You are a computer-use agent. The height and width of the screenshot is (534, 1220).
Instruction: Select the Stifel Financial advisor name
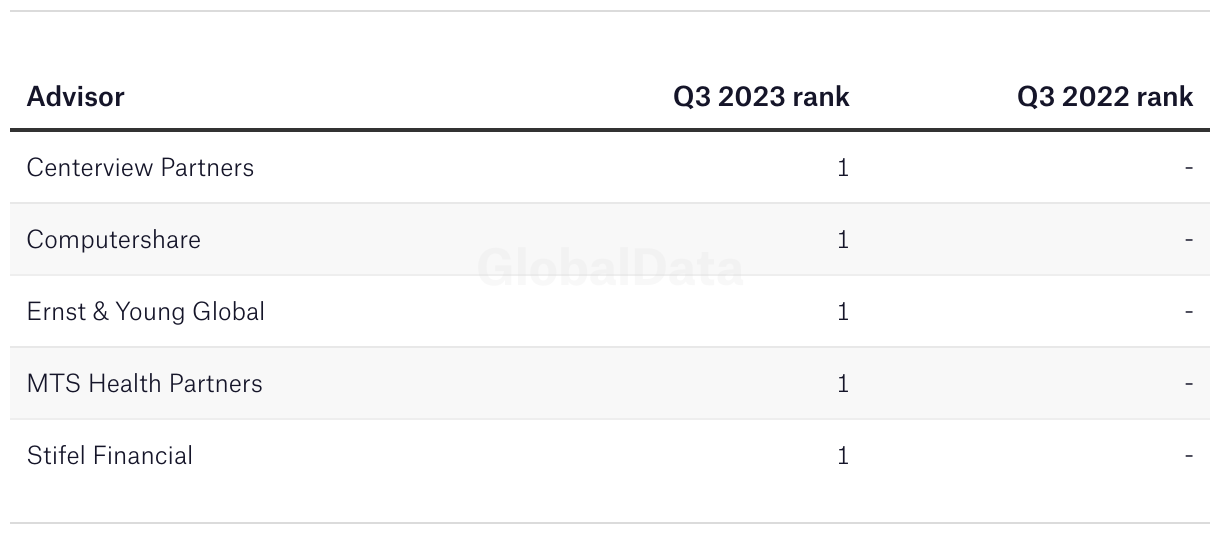[x=109, y=455]
